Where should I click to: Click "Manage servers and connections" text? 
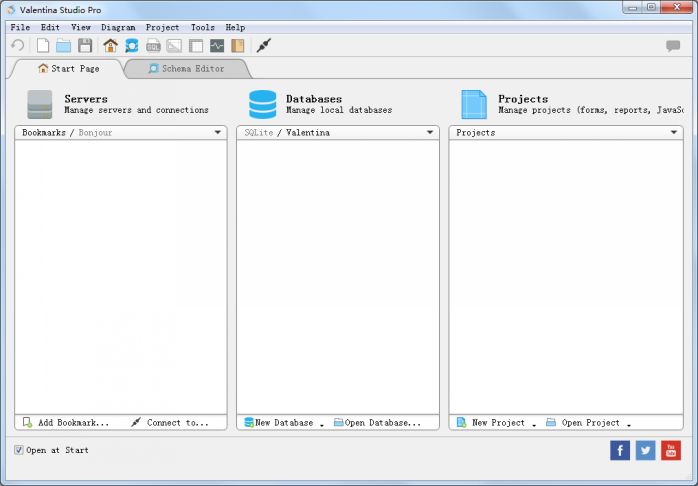click(136, 110)
